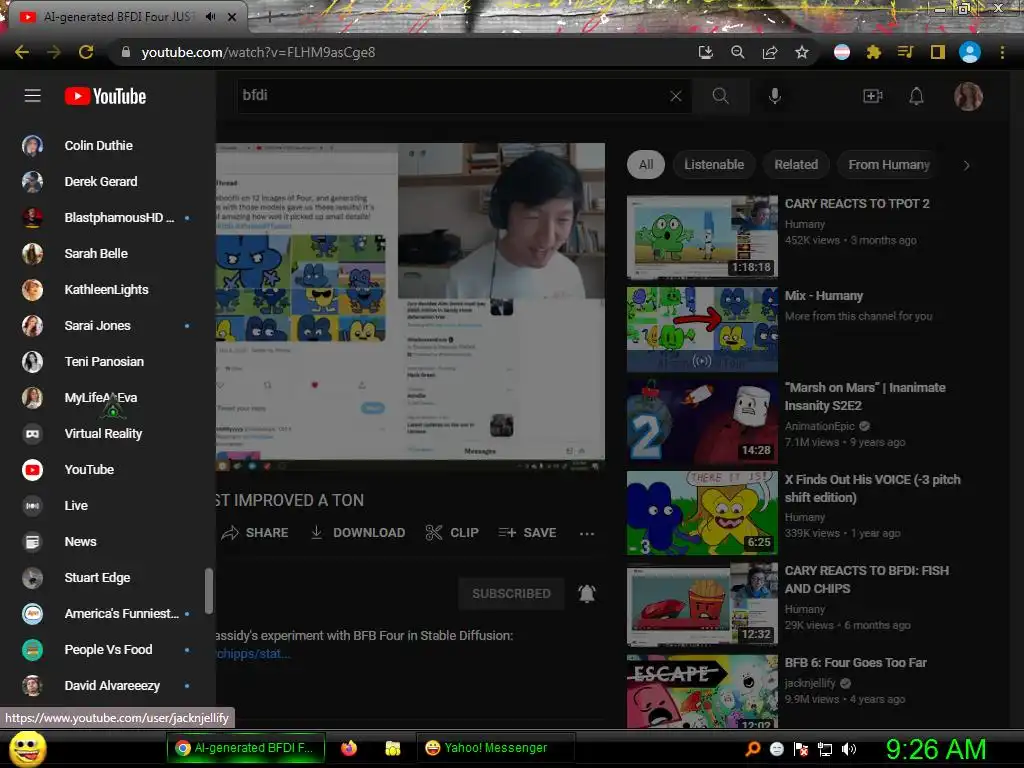Select the All filter chip
This screenshot has height=768, width=1024.
click(646, 165)
